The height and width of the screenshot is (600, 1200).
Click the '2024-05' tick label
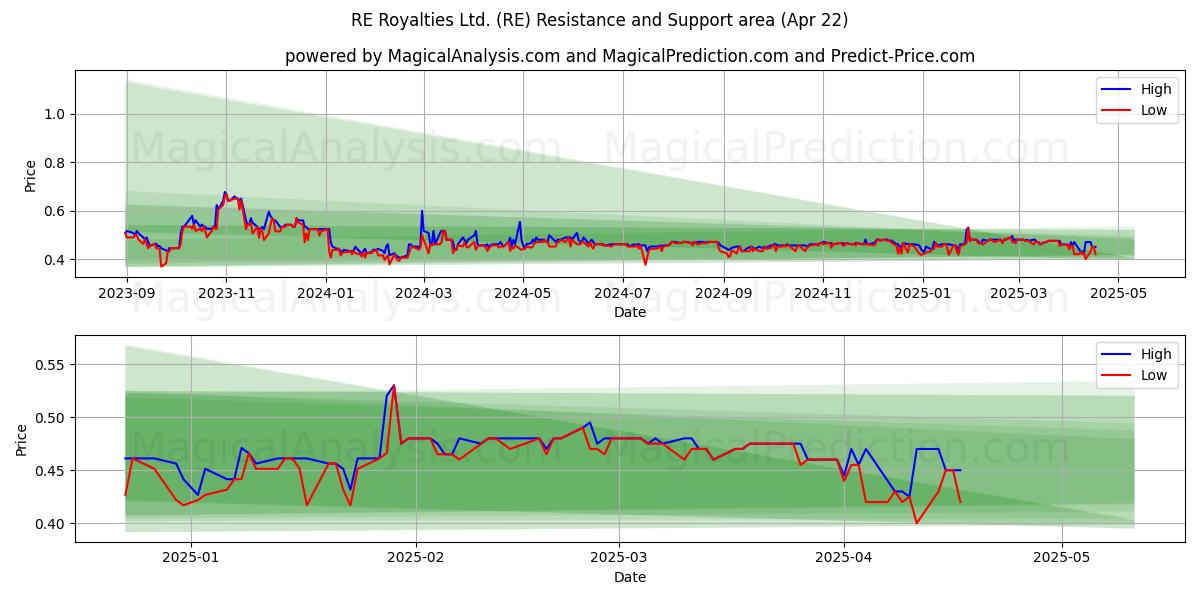click(524, 293)
